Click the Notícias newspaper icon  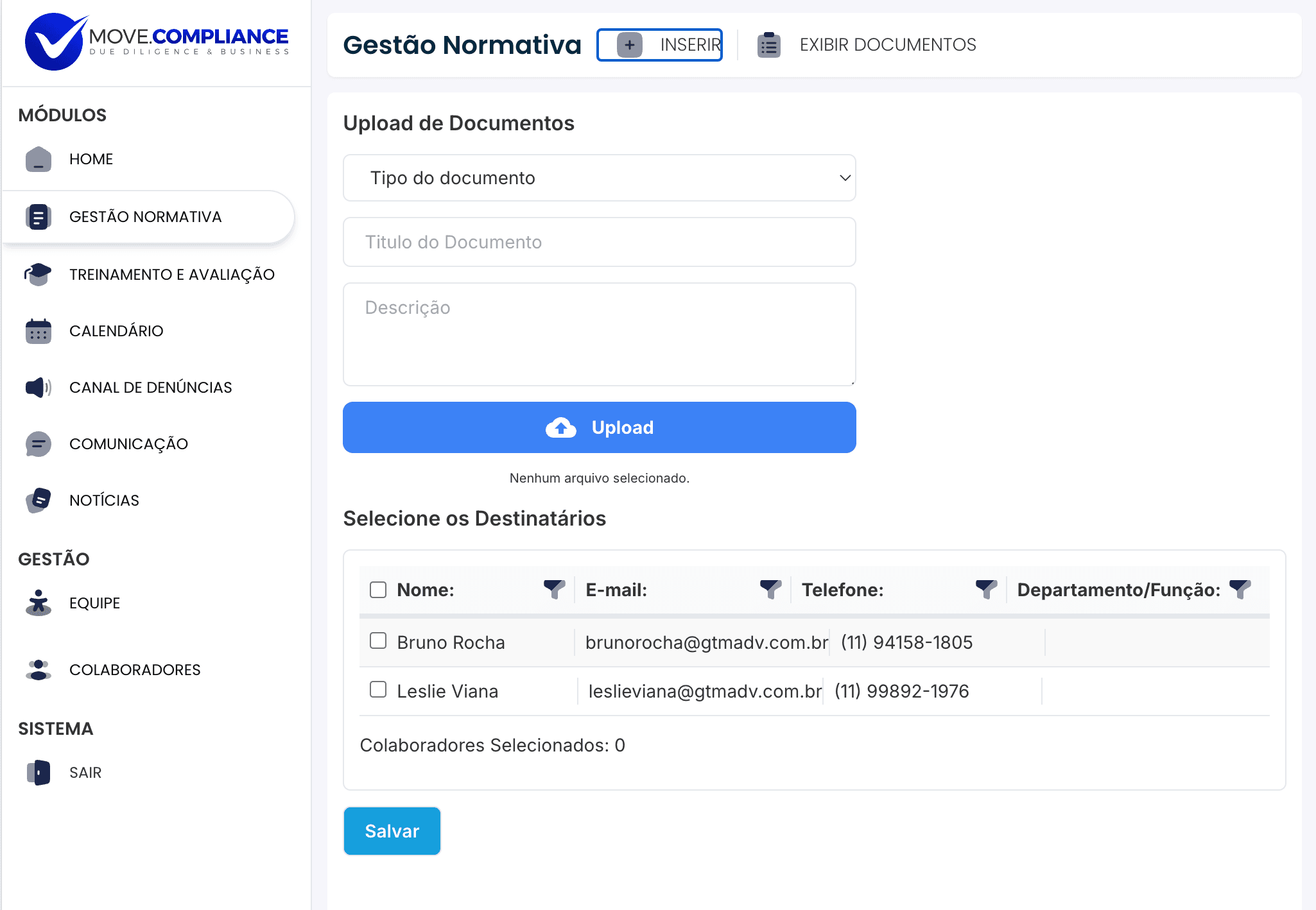click(38, 501)
